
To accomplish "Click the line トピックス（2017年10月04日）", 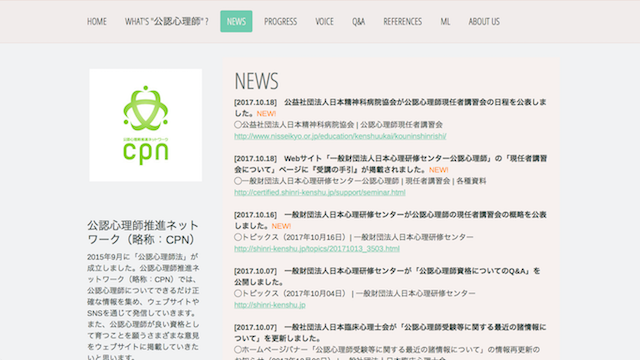I will click(355, 293).
